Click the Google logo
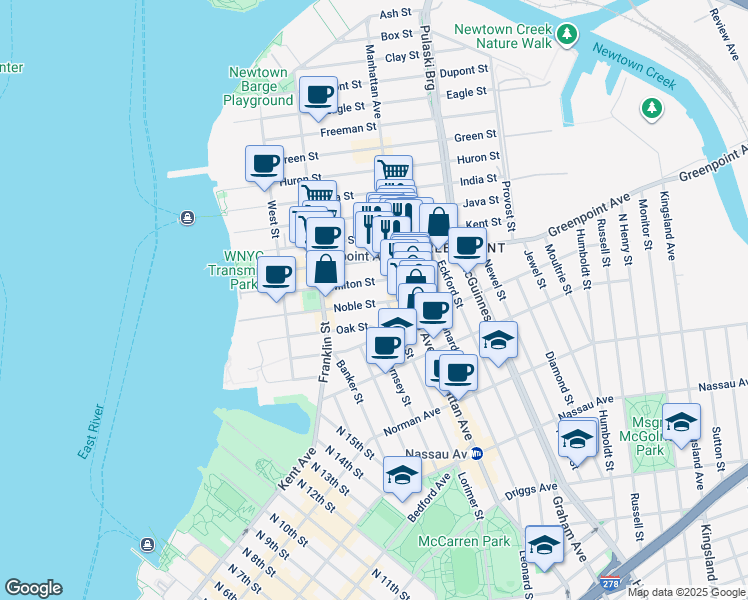Viewport: 748px width, 600px height. [x=33, y=588]
